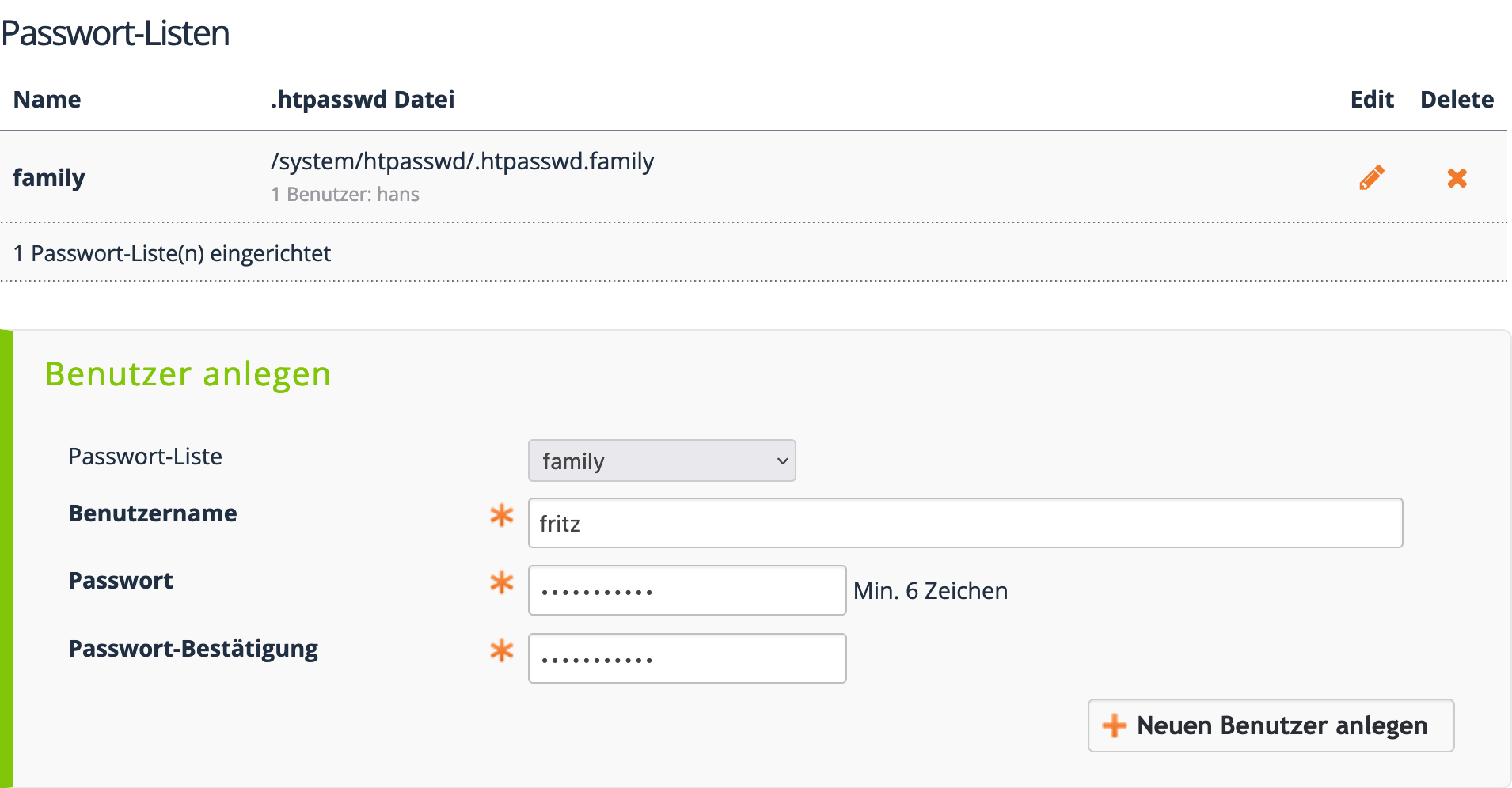Click the Benutzername field containing fritz
This screenshot has height=788, width=1512.
pos(965,523)
